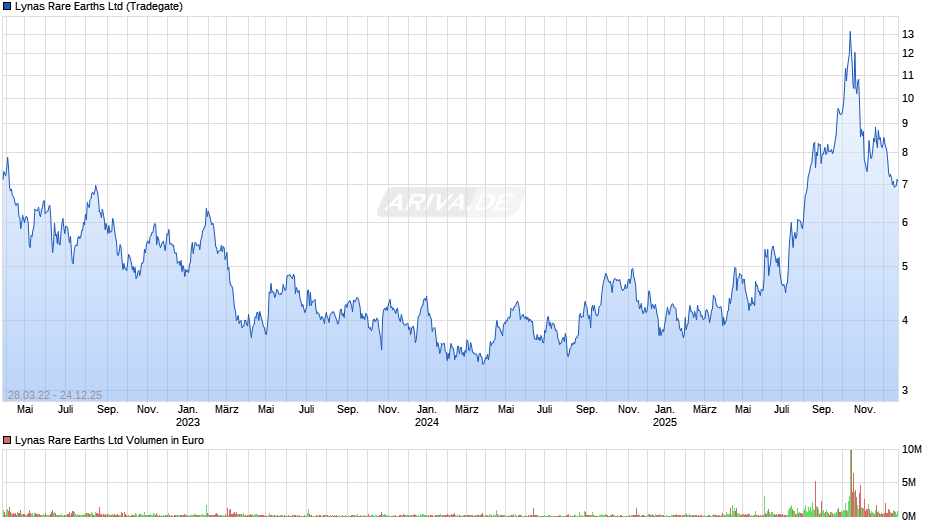Click the 'März' label right after Jan. 2025

704,410
